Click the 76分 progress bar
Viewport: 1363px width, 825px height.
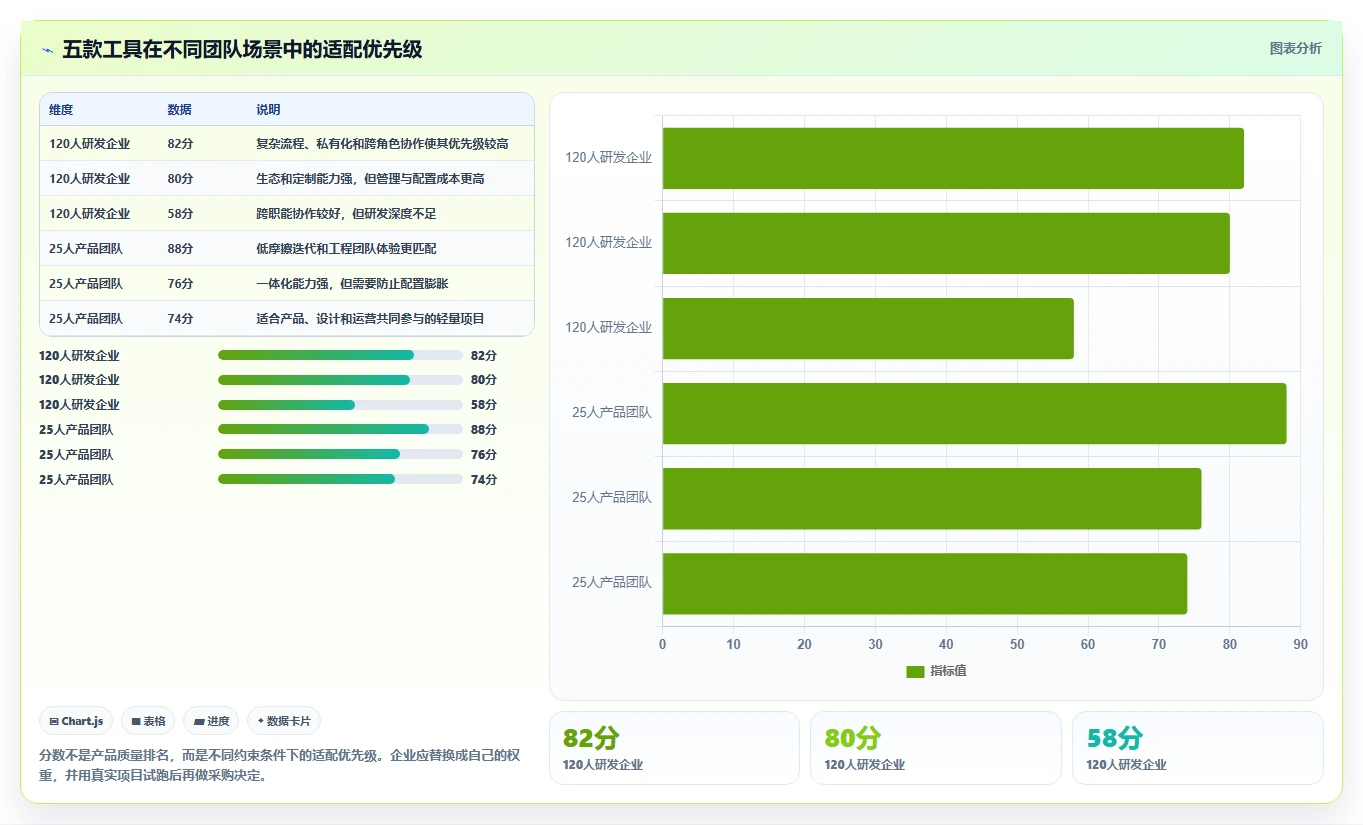[340, 454]
